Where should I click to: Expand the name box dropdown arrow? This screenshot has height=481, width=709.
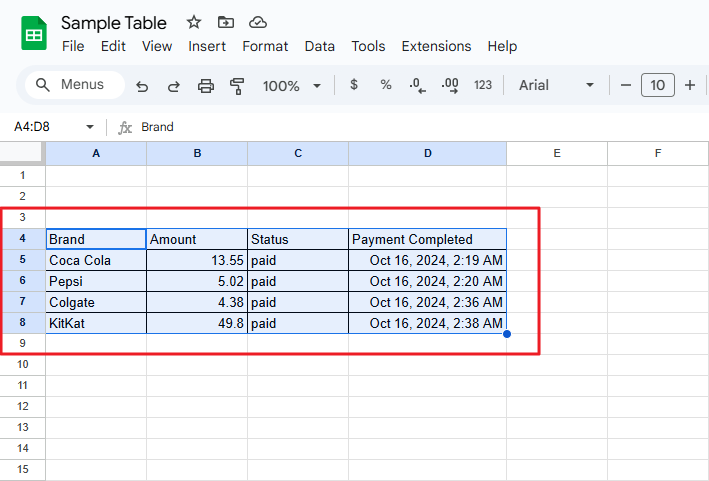[x=90, y=127]
